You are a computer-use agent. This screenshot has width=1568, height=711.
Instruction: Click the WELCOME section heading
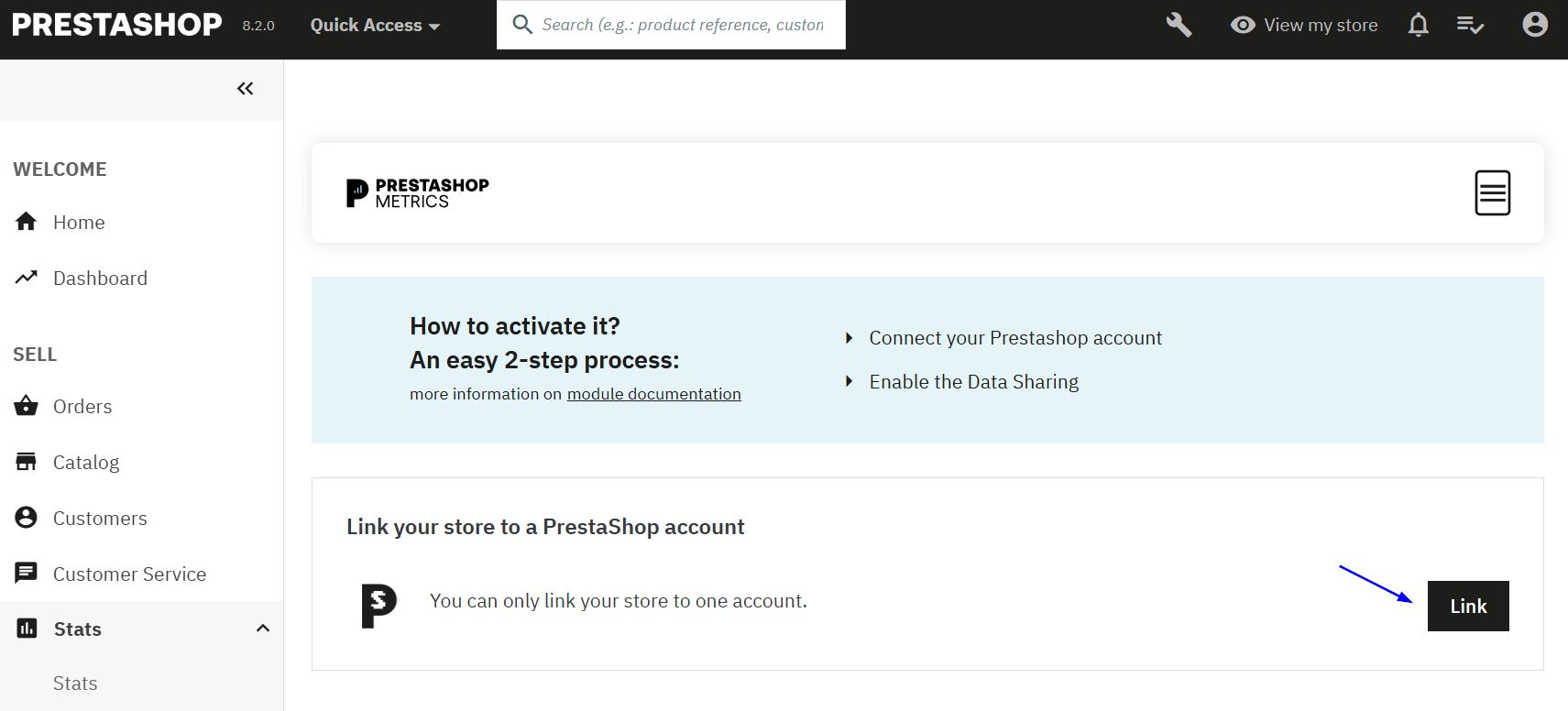(x=60, y=169)
